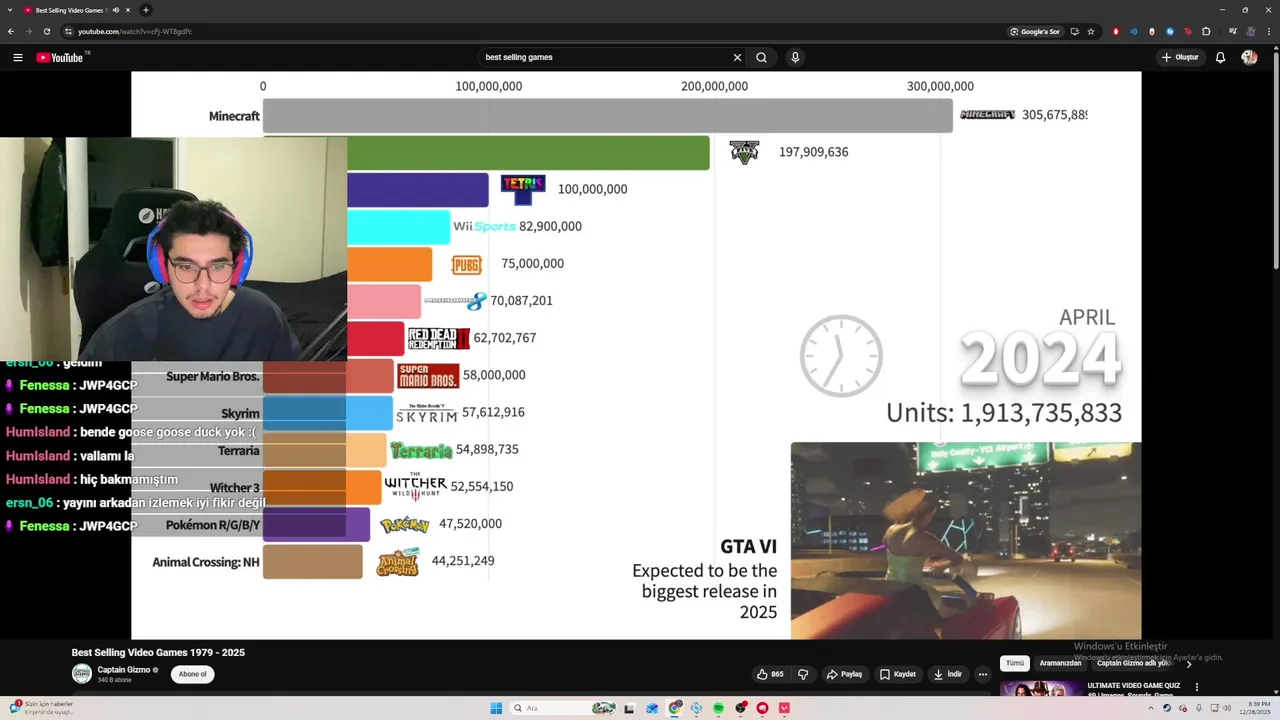1280x720 pixels.
Task: Select the Aramanızdan filter chip
Action: [x=1060, y=663]
